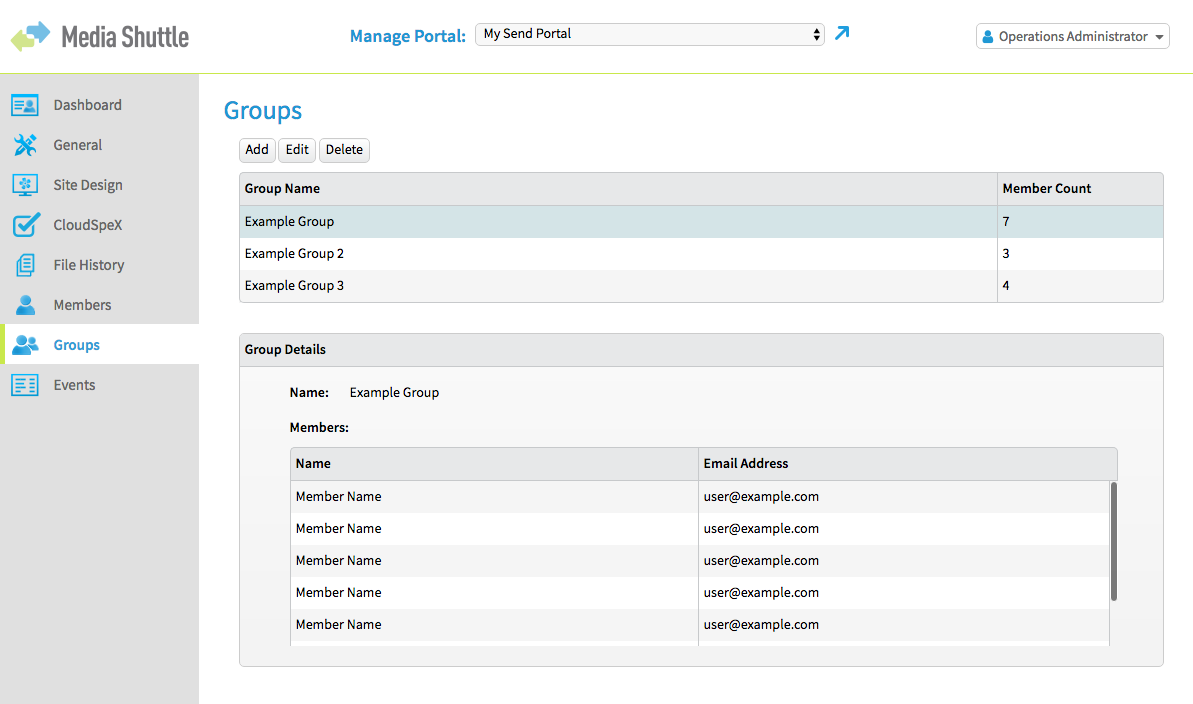Image resolution: width=1193 pixels, height=704 pixels.
Task: Open the CloudSpeX section
Action: tap(87, 225)
